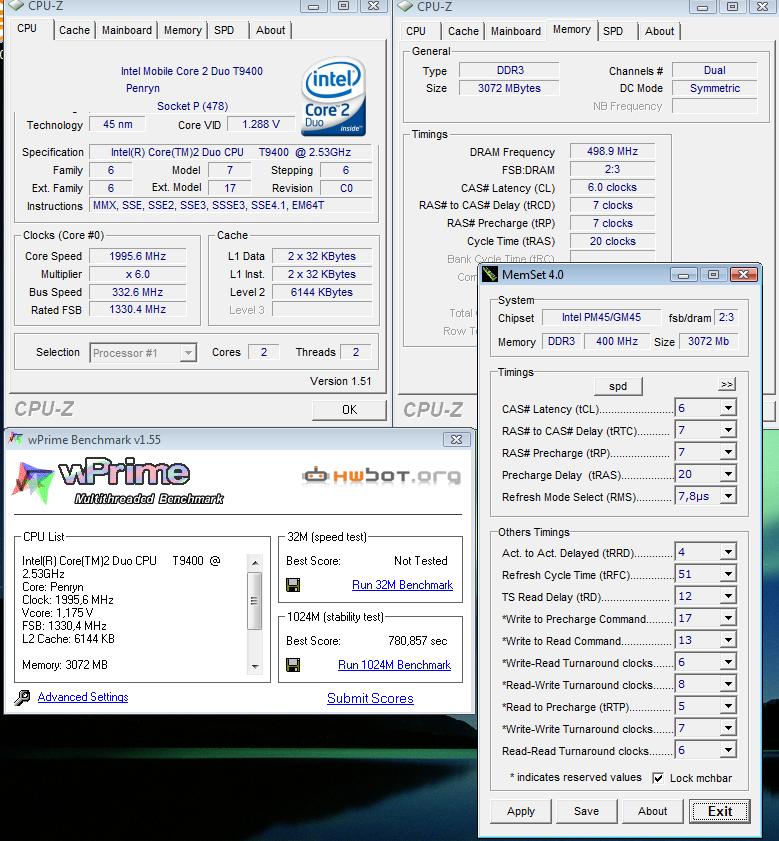Open Mainboard tab in right CPU-Z window
This screenshot has height=841, width=779.
[x=516, y=31]
